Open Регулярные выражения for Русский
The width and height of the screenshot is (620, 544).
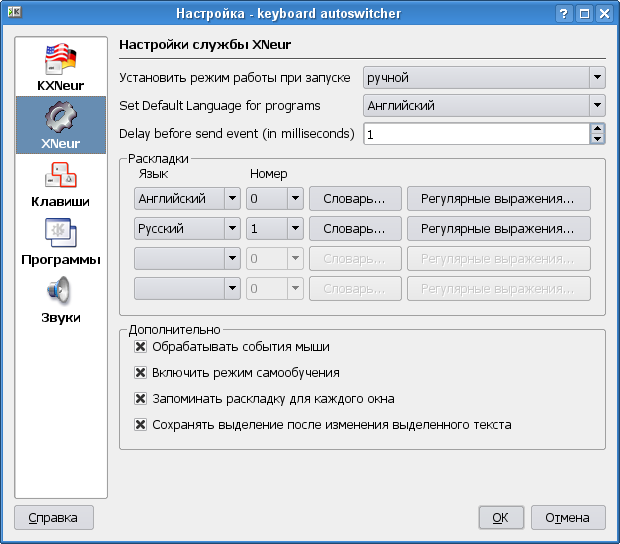(499, 229)
